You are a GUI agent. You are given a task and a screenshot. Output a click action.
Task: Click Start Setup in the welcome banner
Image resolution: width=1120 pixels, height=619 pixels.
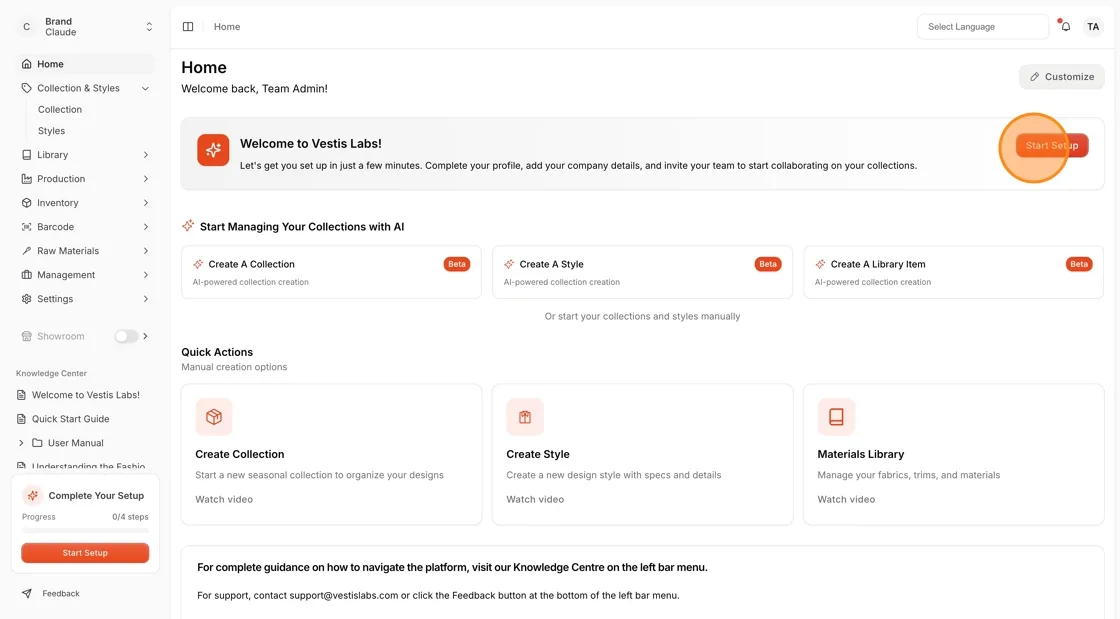coord(1051,146)
